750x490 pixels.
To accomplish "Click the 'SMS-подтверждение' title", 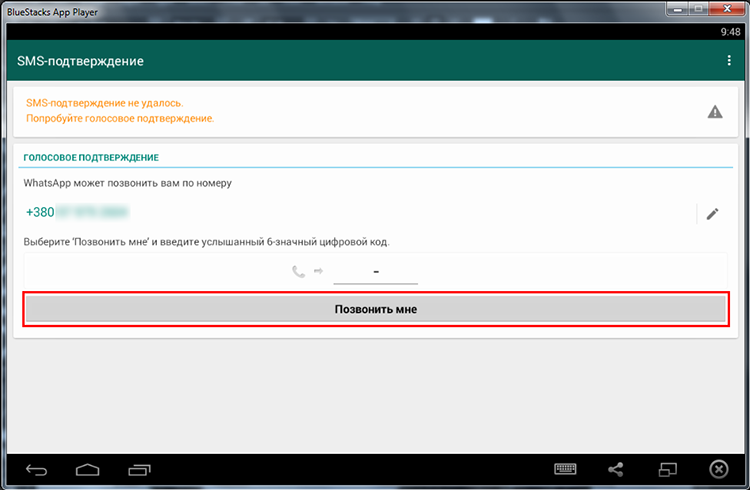I will pos(80,61).
